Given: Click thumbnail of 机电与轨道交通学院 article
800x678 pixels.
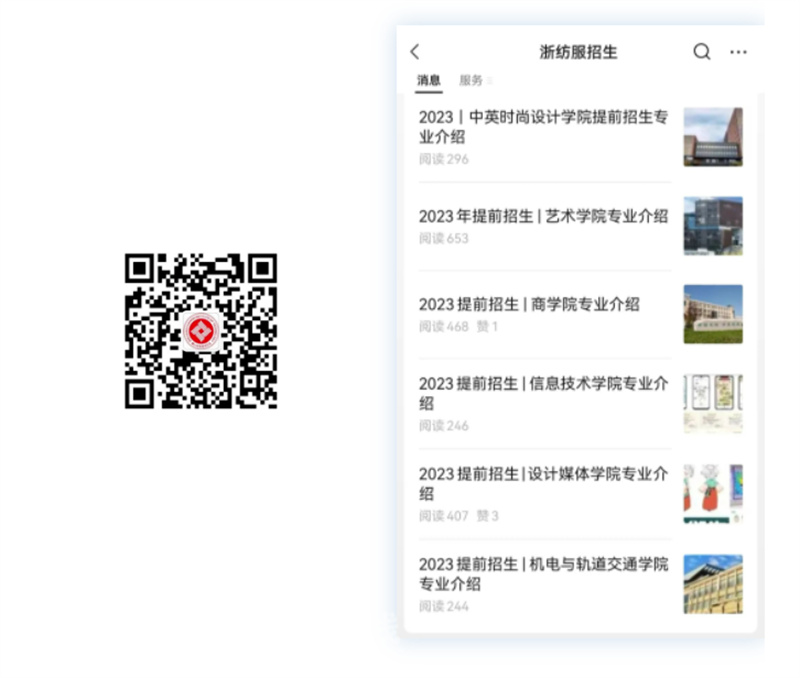Looking at the screenshot, I should point(713,584).
